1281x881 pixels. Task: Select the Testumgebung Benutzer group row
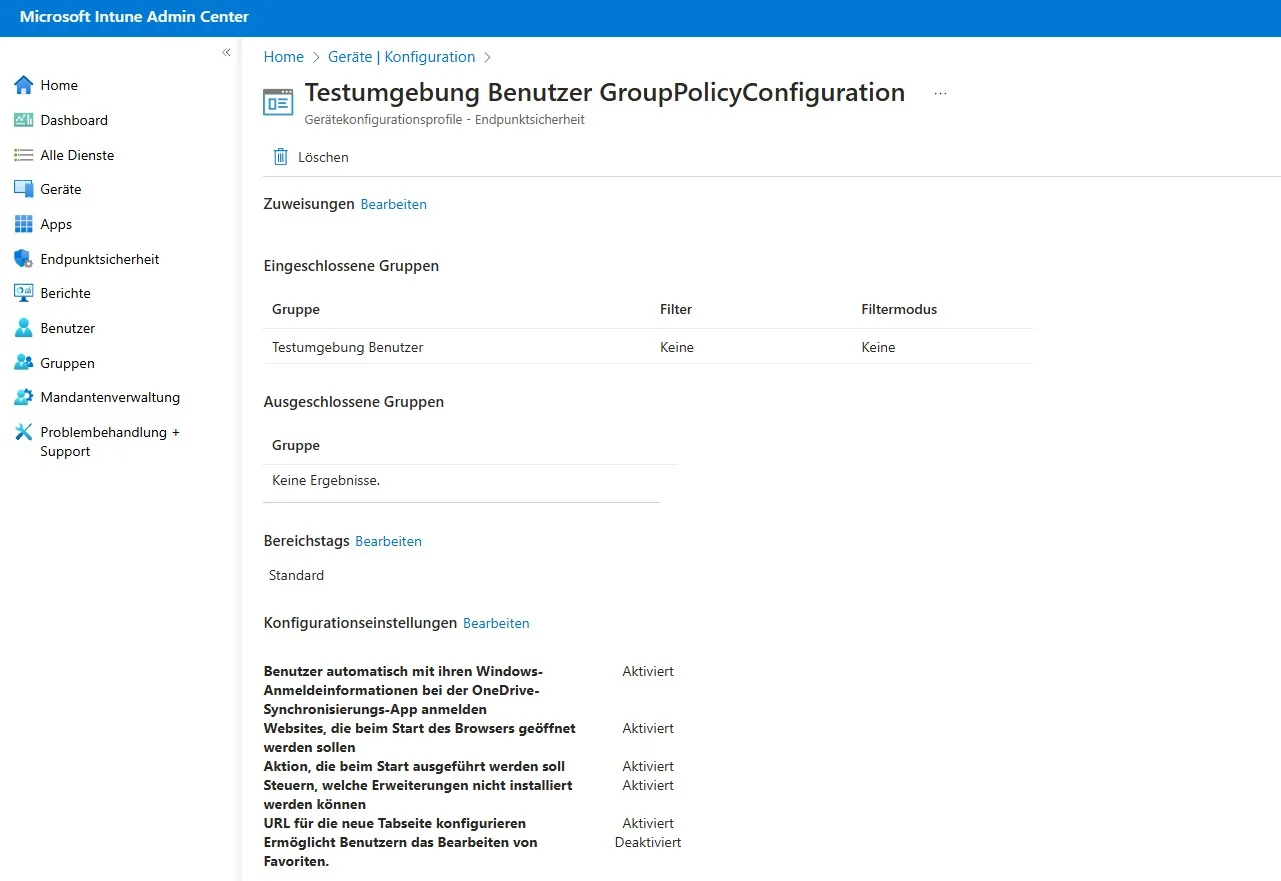(x=647, y=347)
